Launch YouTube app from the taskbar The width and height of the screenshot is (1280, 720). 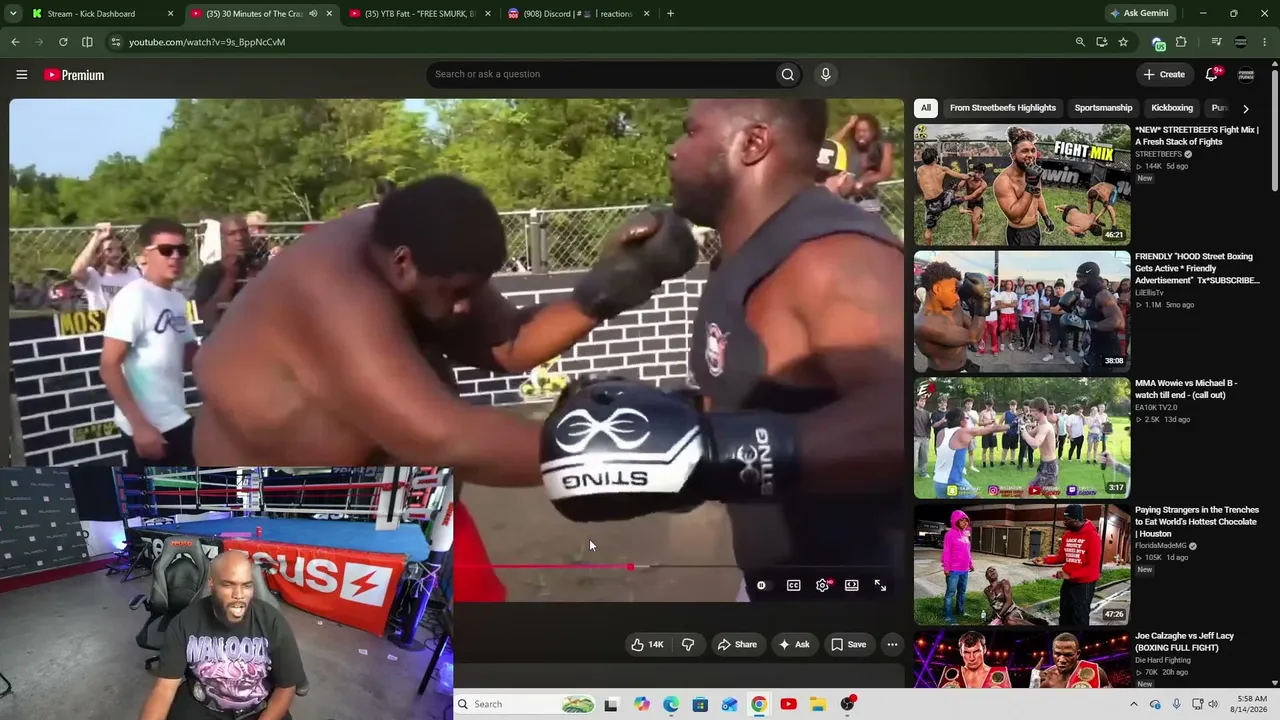coord(788,704)
